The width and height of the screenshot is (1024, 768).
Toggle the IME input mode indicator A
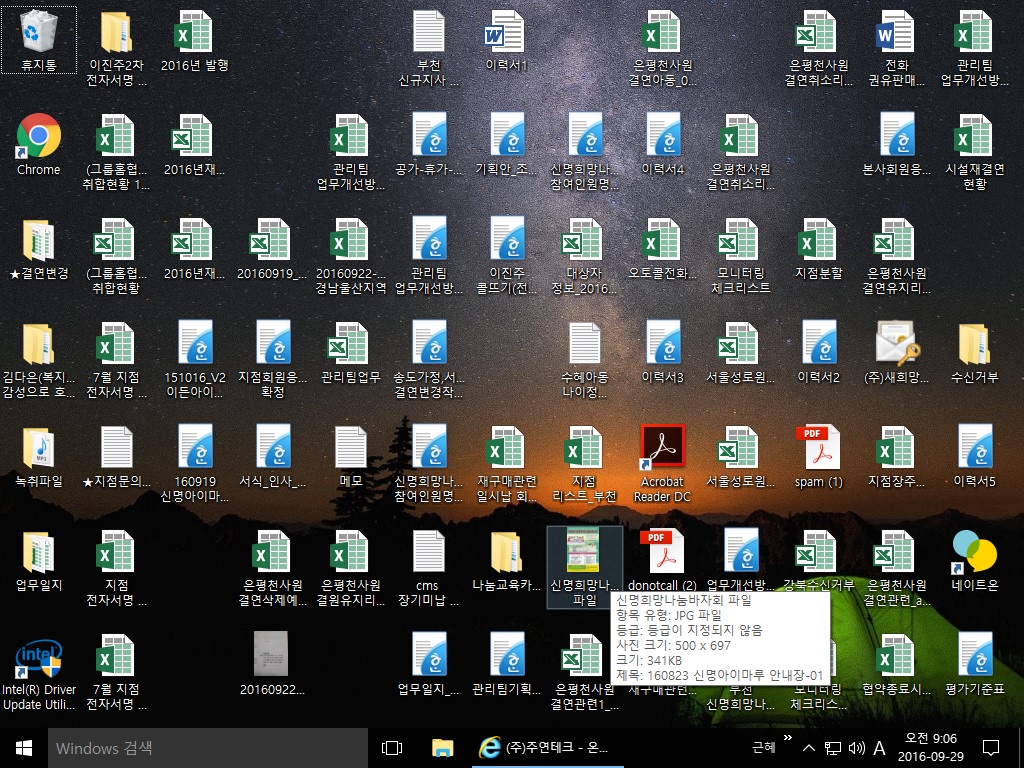[879, 748]
